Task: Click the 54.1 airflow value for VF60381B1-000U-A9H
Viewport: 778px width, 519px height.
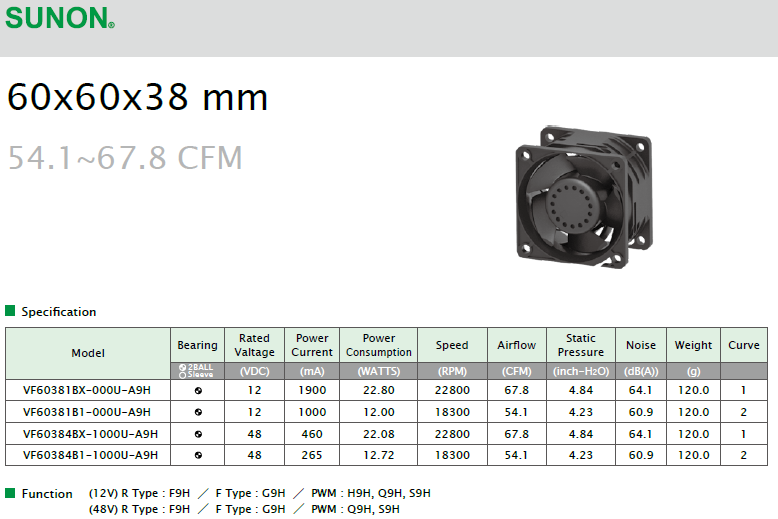Action: (x=517, y=412)
